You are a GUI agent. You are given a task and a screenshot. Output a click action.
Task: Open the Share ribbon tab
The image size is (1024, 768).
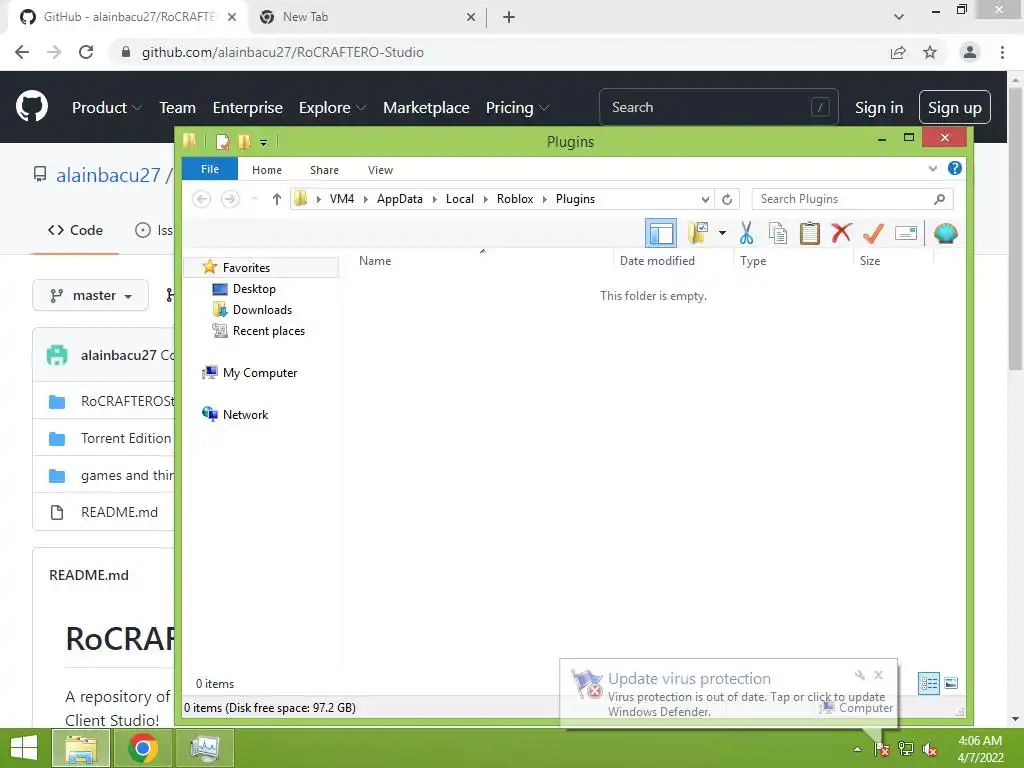[x=324, y=170]
